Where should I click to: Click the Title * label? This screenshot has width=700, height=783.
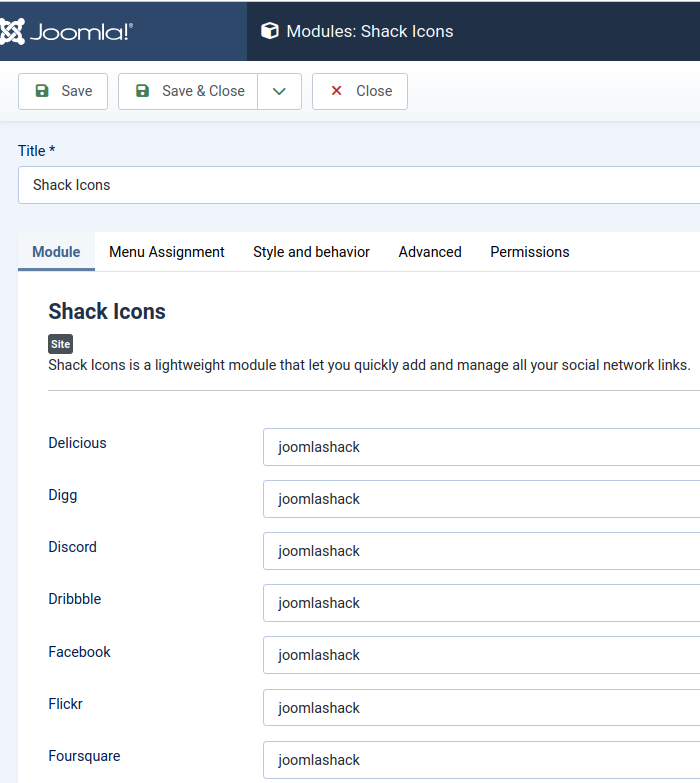[x=36, y=150]
